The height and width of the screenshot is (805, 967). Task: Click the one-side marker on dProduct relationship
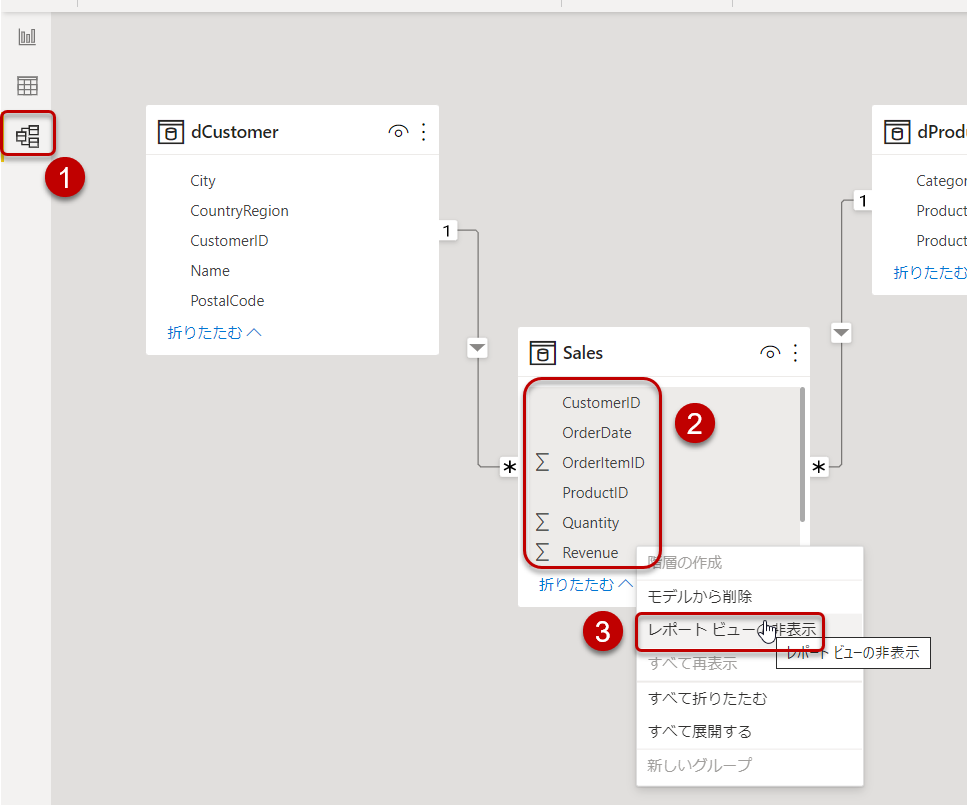pyautogui.click(x=863, y=201)
